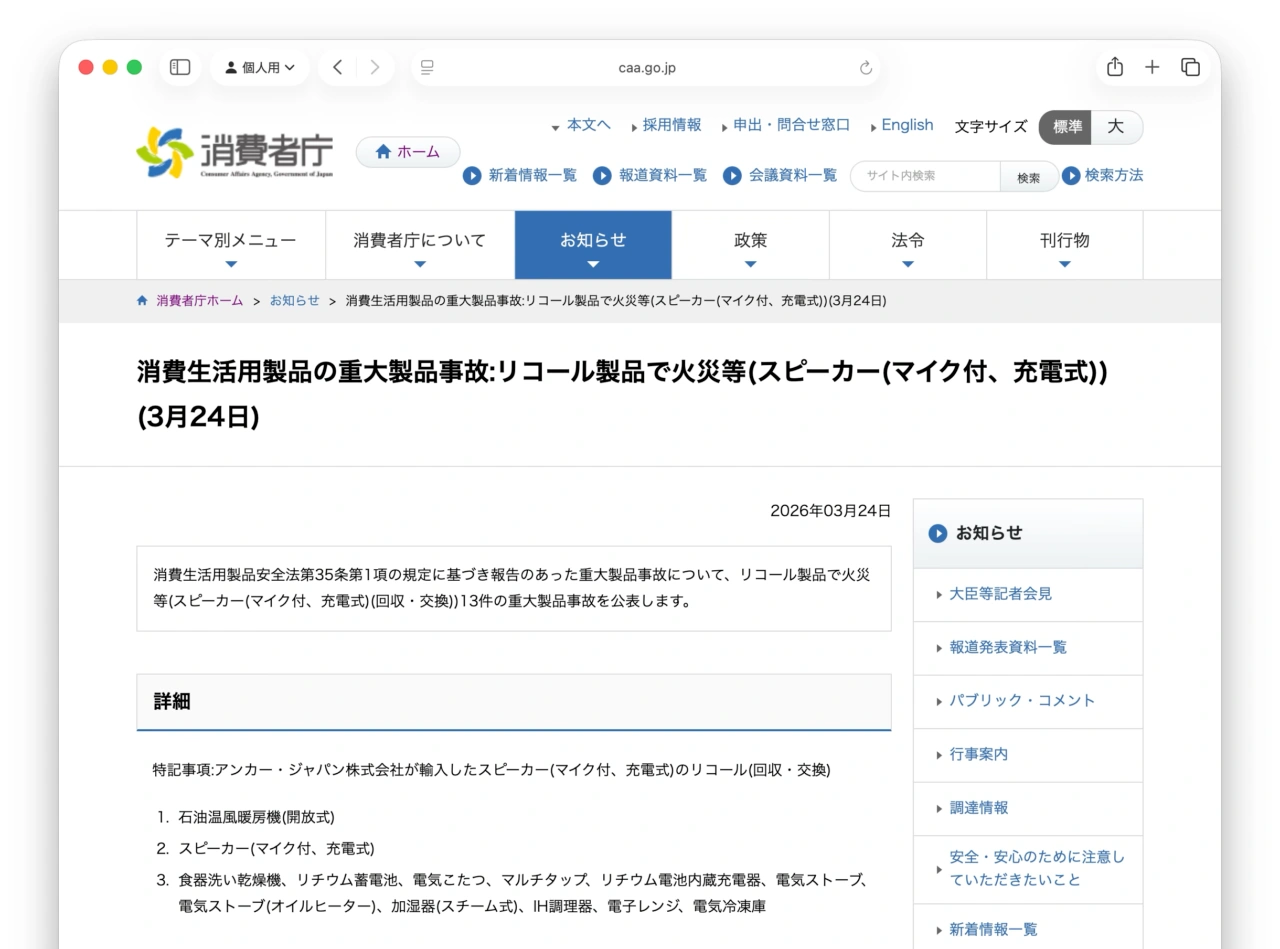
Task: Click the Safari share icon
Action: tap(1114, 67)
